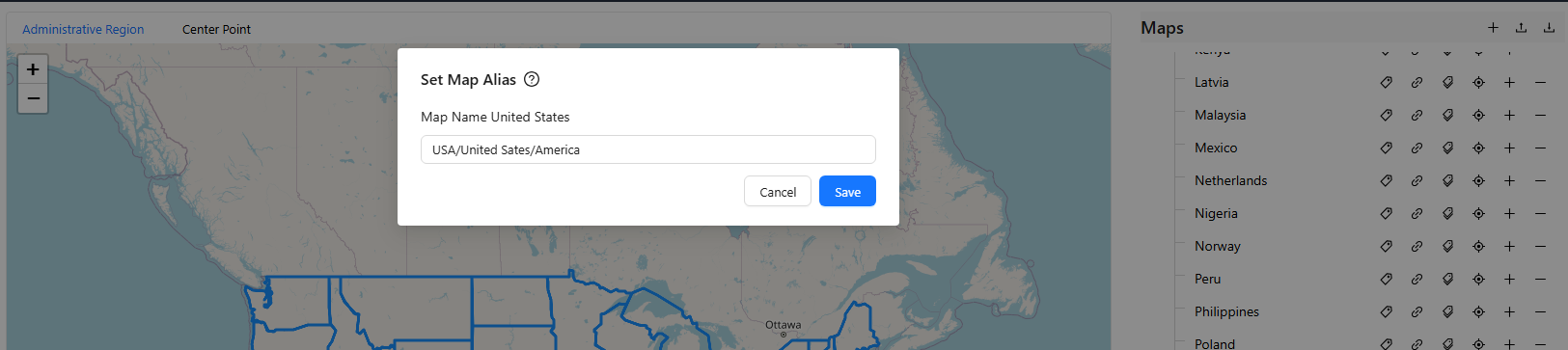This screenshot has width=1568, height=350.
Task: Switch to the Administrative Region tab
Action: [x=83, y=29]
